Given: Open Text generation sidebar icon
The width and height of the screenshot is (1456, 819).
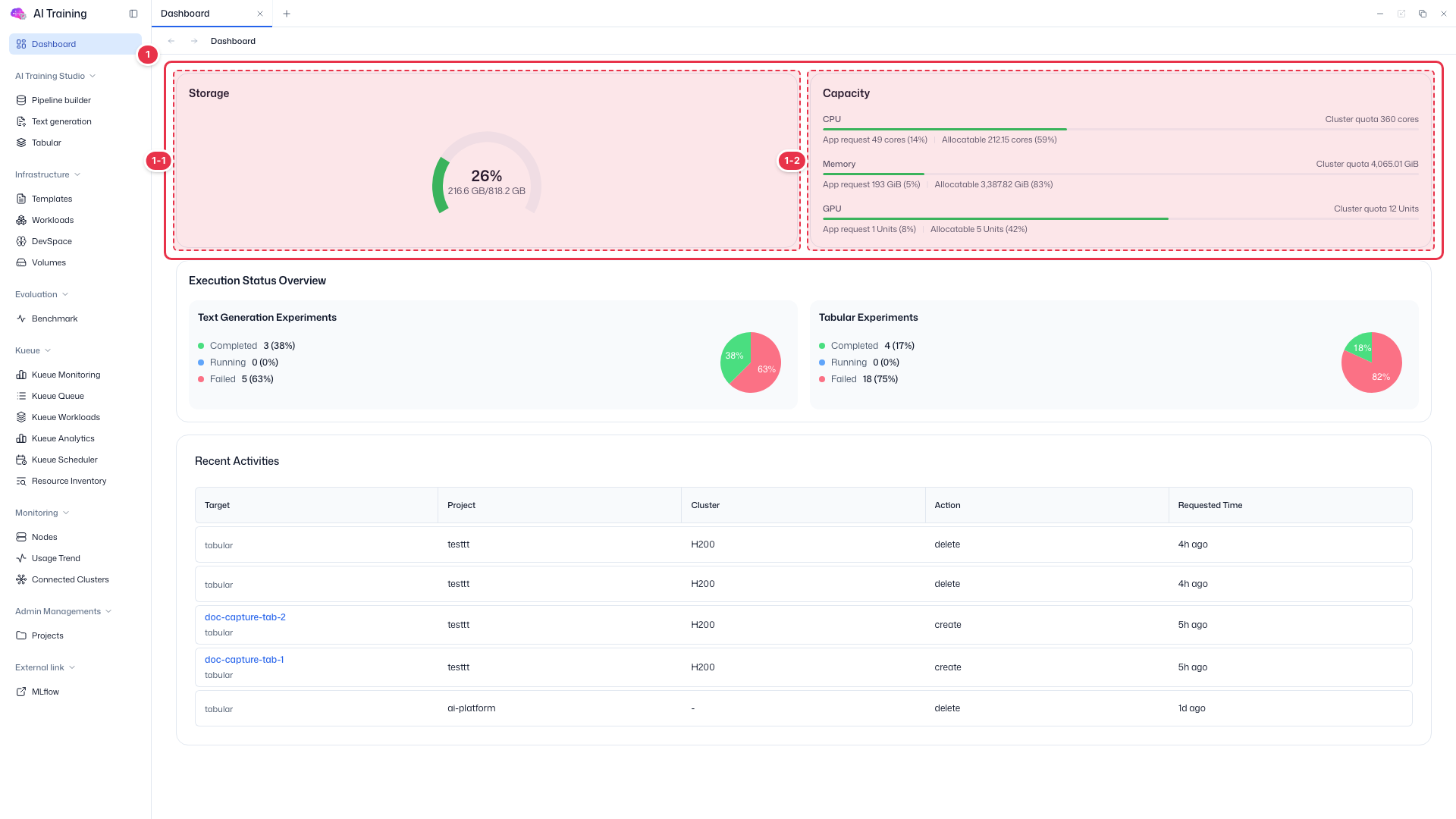Looking at the screenshot, I should (x=21, y=121).
